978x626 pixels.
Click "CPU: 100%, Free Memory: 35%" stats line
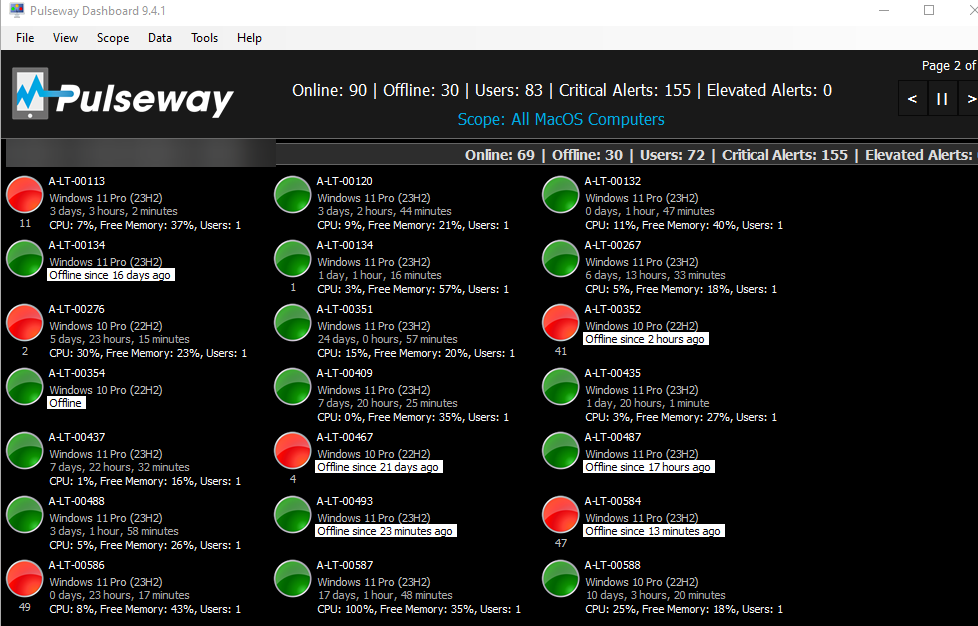tap(419, 609)
